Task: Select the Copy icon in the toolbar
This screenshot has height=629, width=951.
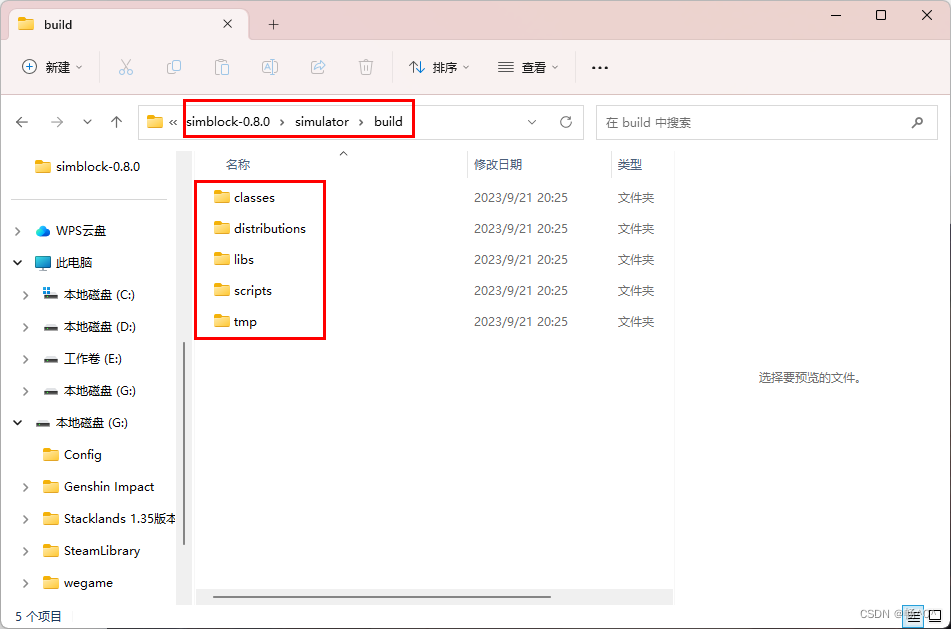Action: (173, 67)
